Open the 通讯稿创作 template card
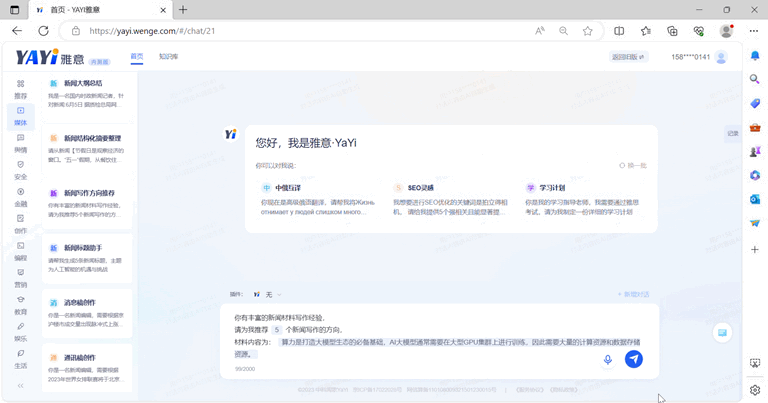Viewport: 768px width, 403px height. [x=87, y=368]
